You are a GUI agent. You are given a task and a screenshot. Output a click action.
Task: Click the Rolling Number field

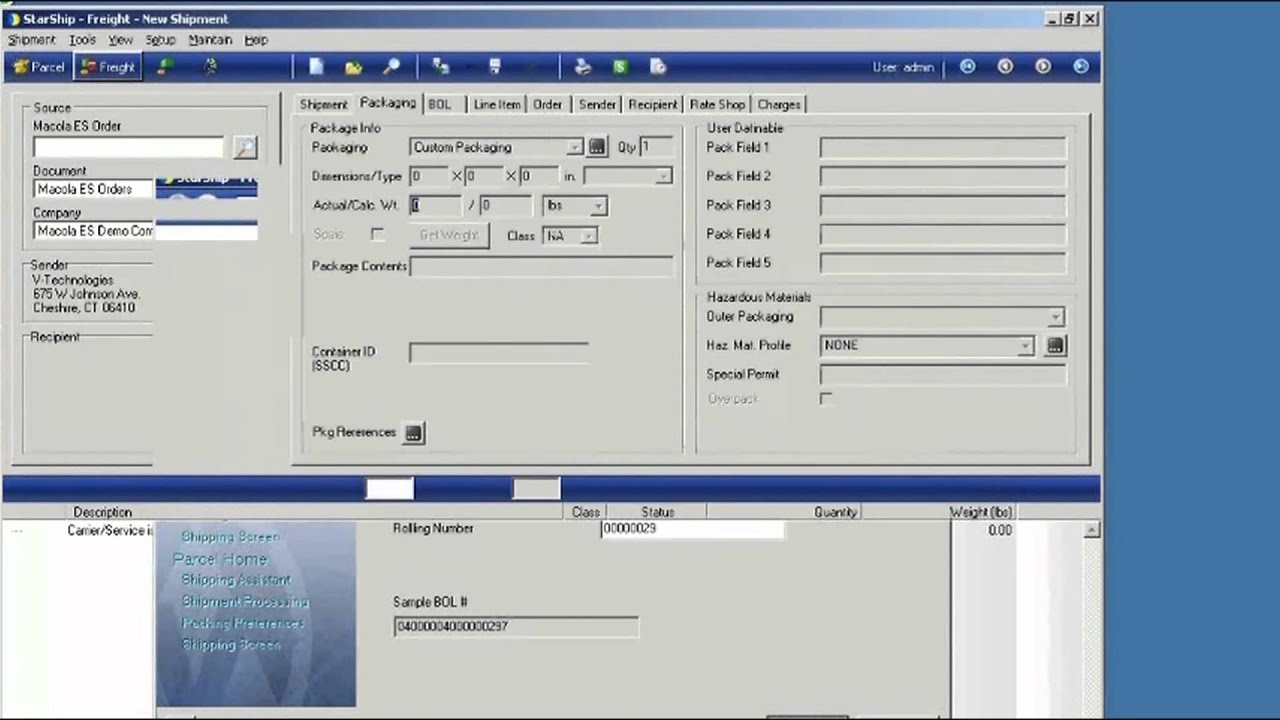tap(692, 529)
